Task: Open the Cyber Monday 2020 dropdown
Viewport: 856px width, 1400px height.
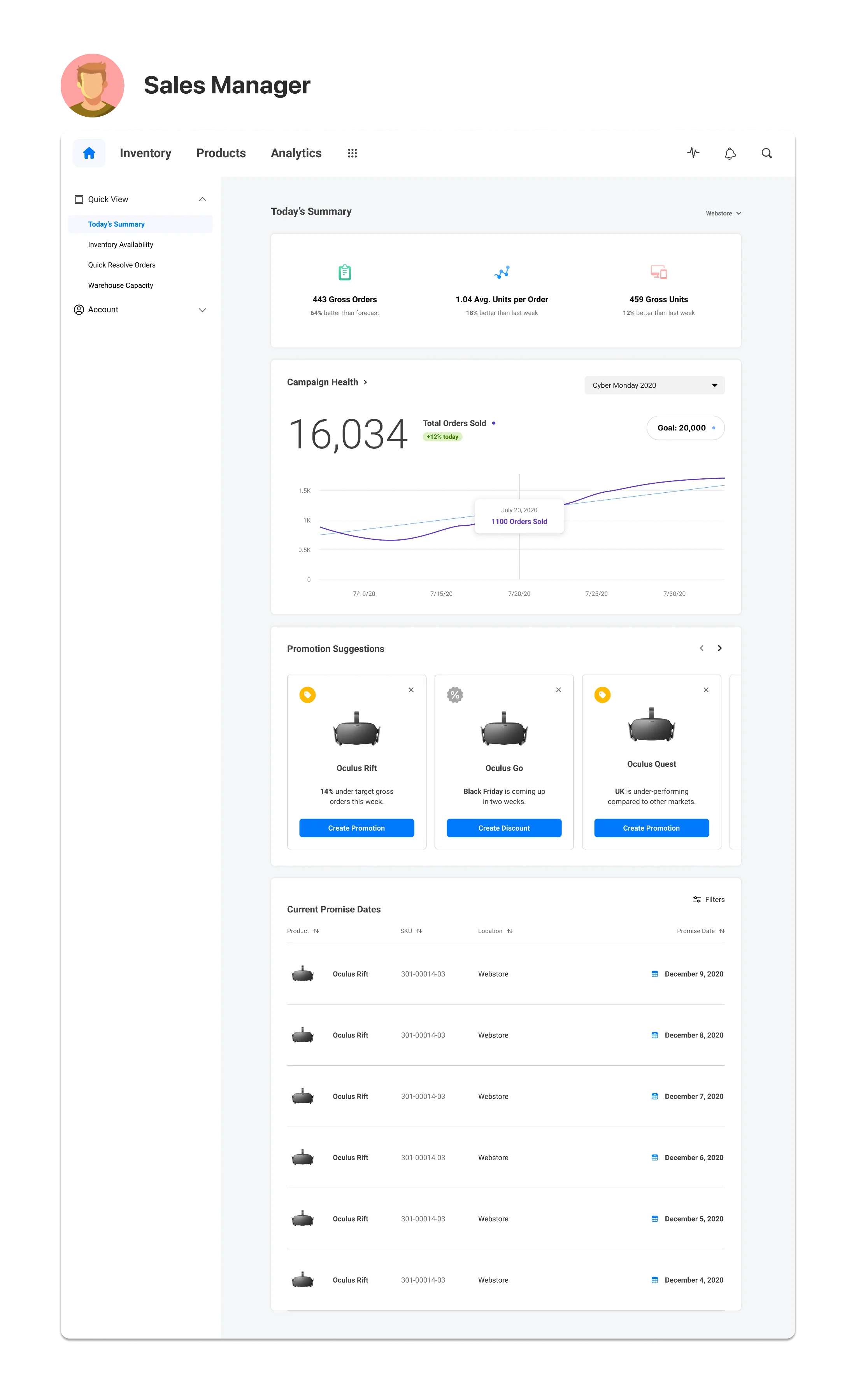Action: (x=654, y=385)
